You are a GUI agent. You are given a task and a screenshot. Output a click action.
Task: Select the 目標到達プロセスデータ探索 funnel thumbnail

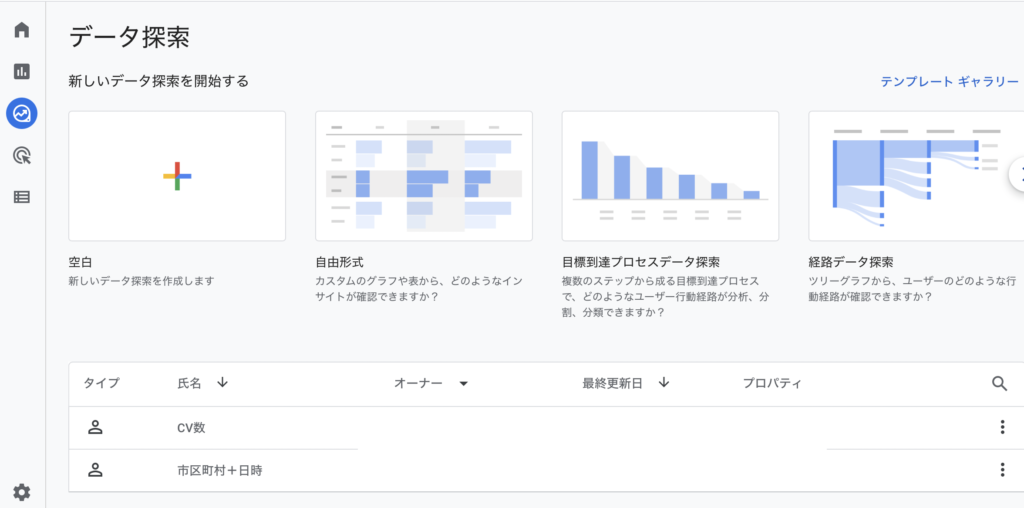coord(670,176)
